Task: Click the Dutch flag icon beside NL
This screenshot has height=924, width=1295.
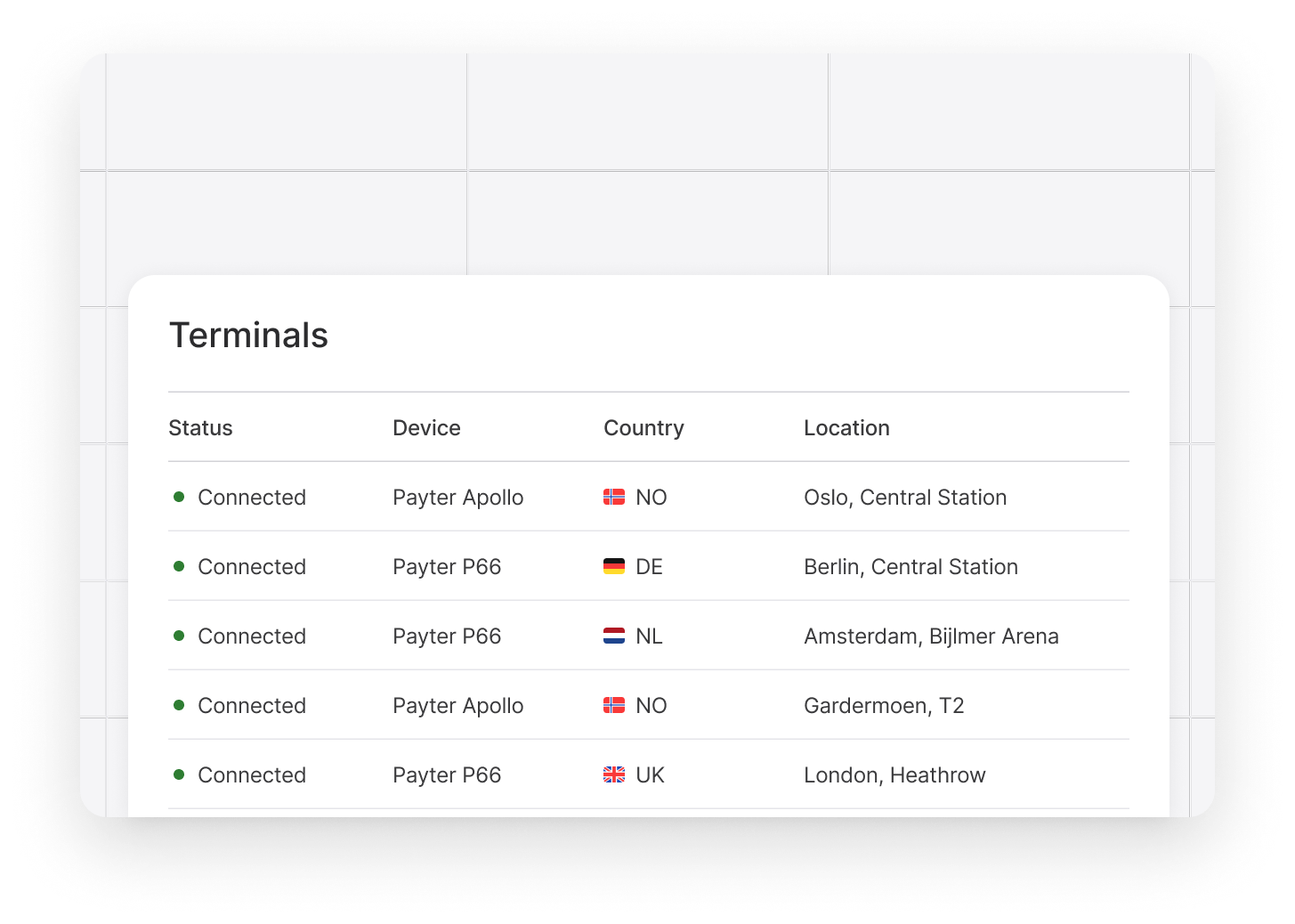Action: coord(613,636)
